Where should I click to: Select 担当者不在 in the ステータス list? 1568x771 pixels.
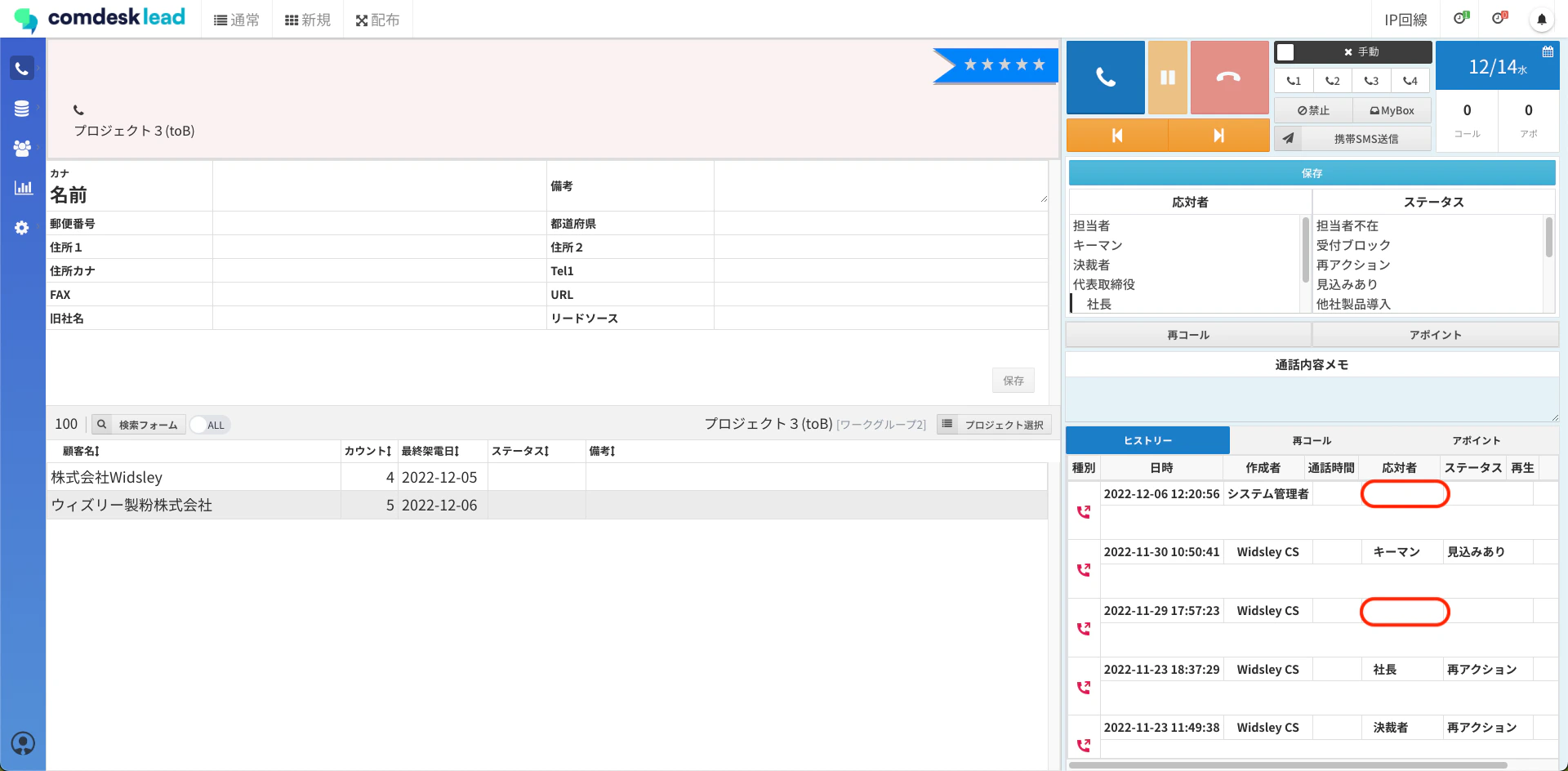coord(1347,225)
